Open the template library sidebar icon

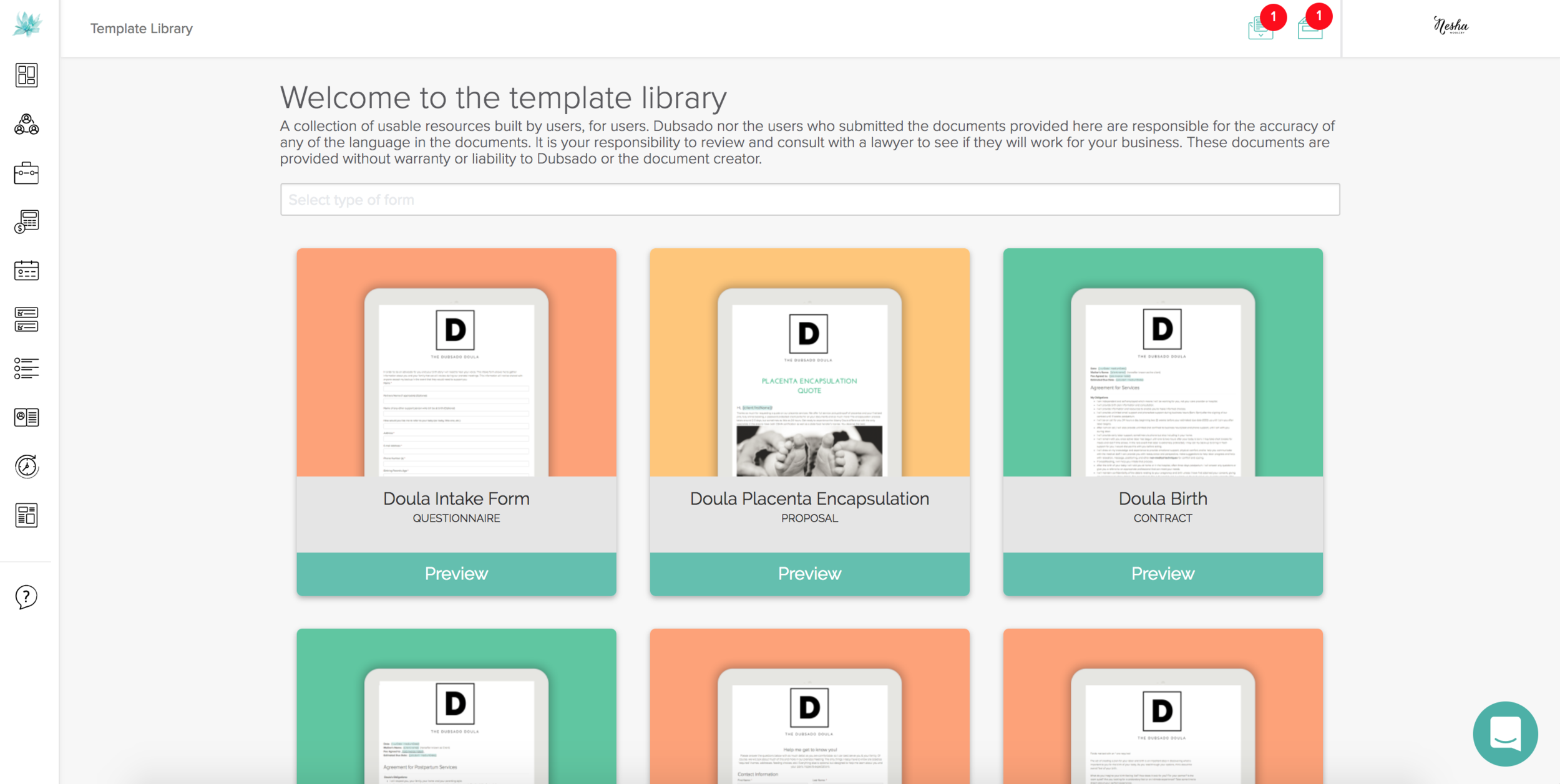[26, 515]
